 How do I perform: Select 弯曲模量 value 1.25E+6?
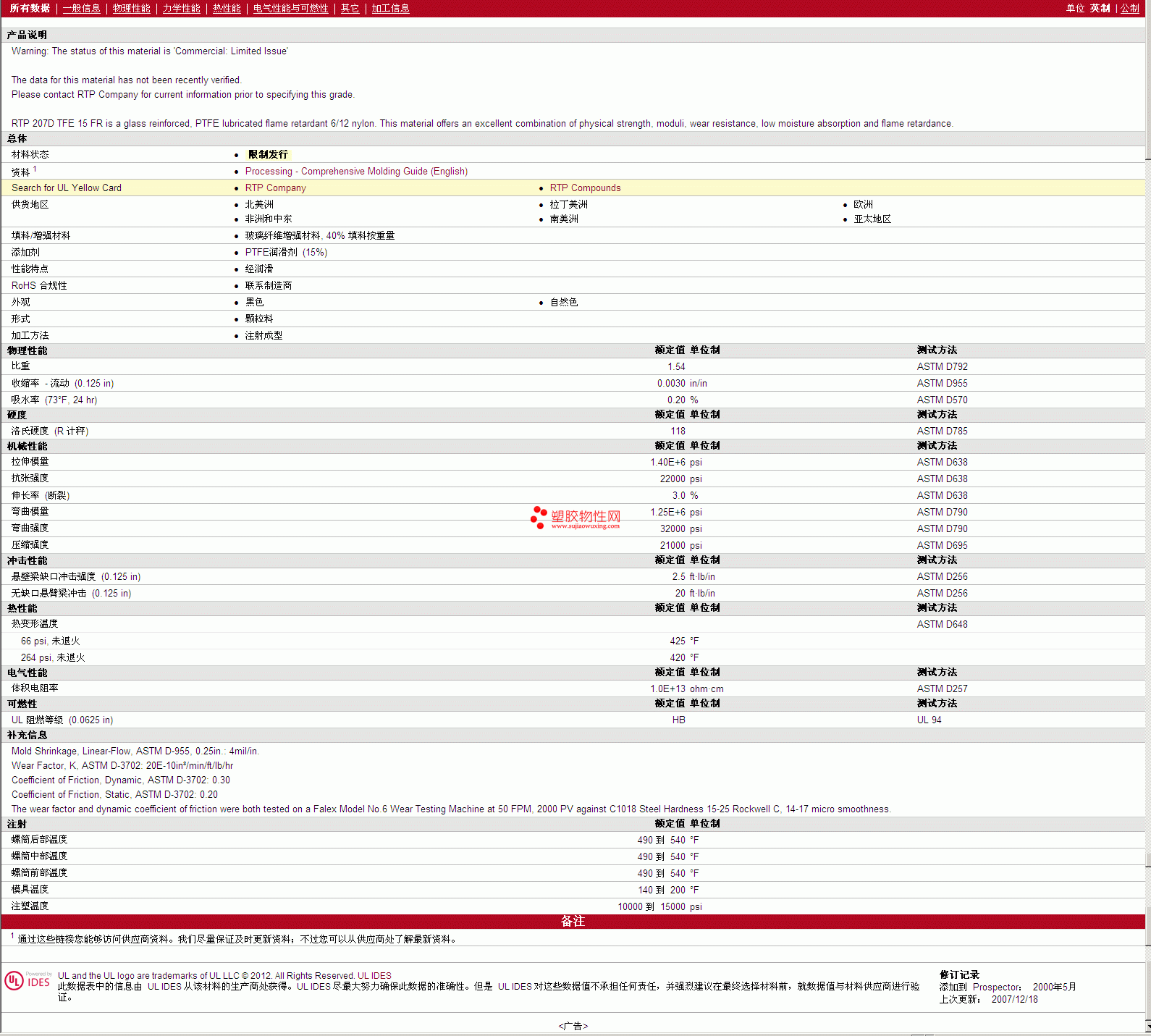(667, 512)
